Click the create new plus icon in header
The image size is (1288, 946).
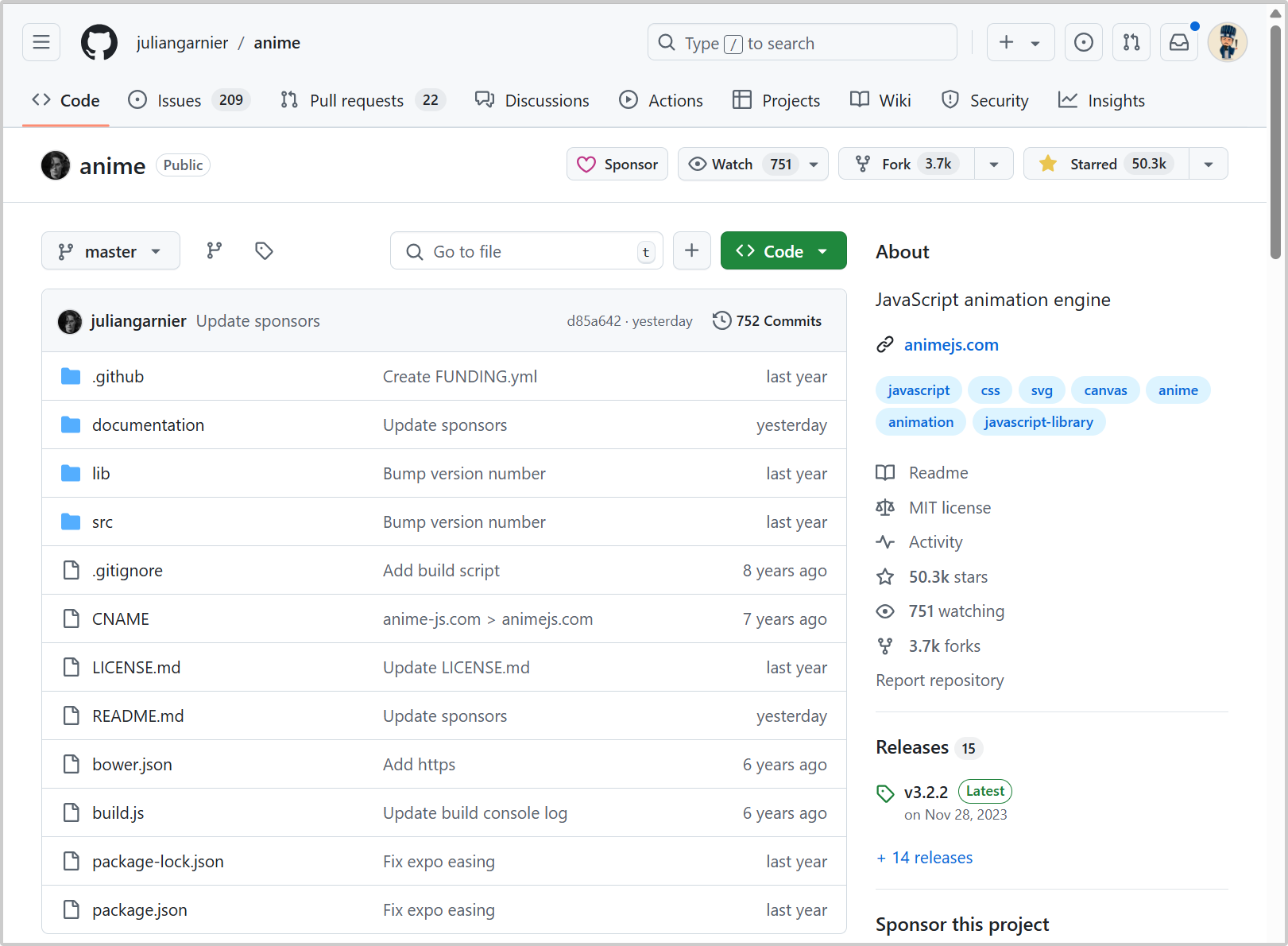pyautogui.click(x=1006, y=42)
